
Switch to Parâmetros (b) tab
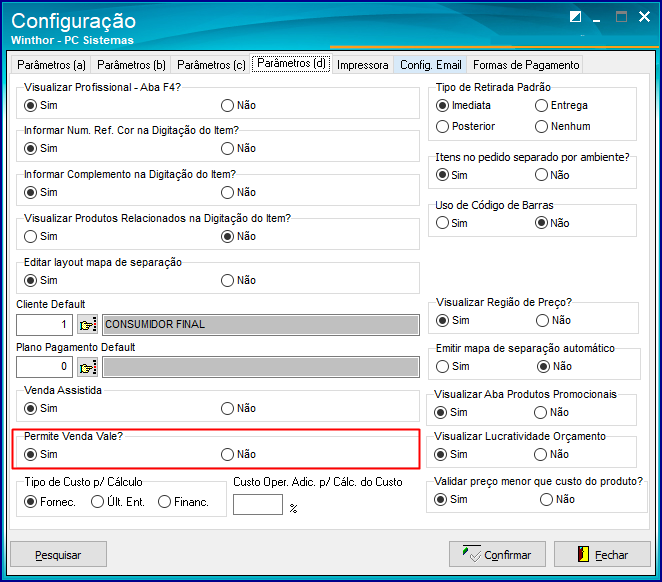point(131,65)
